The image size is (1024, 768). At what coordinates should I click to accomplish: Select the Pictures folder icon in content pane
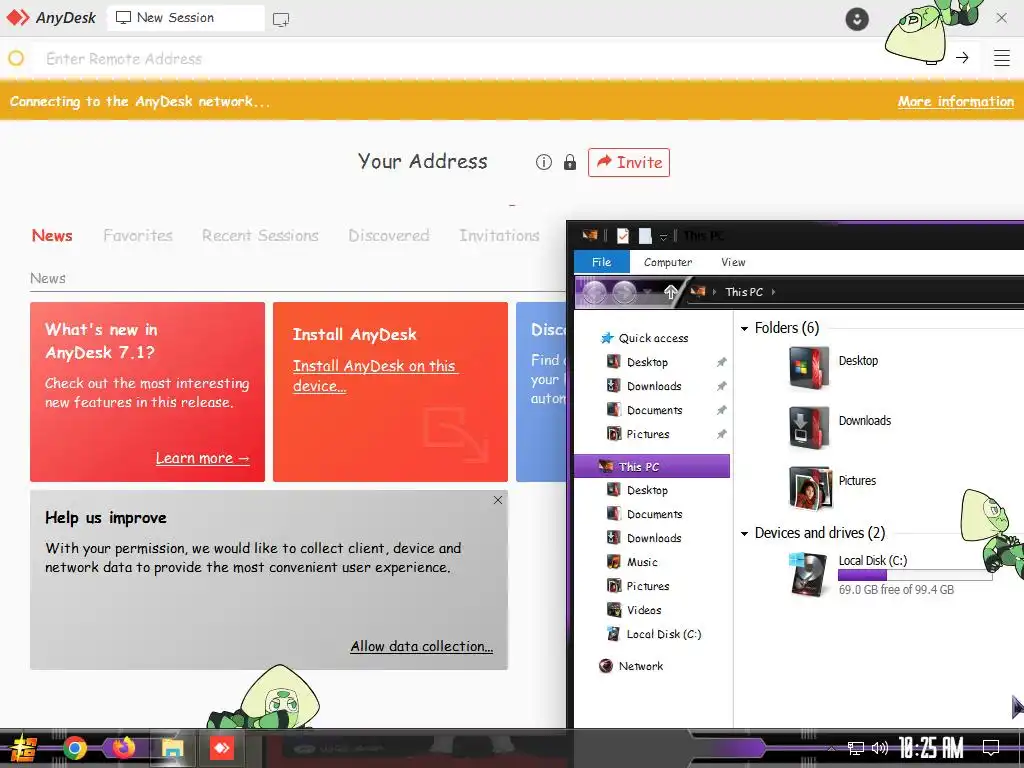[x=810, y=487]
